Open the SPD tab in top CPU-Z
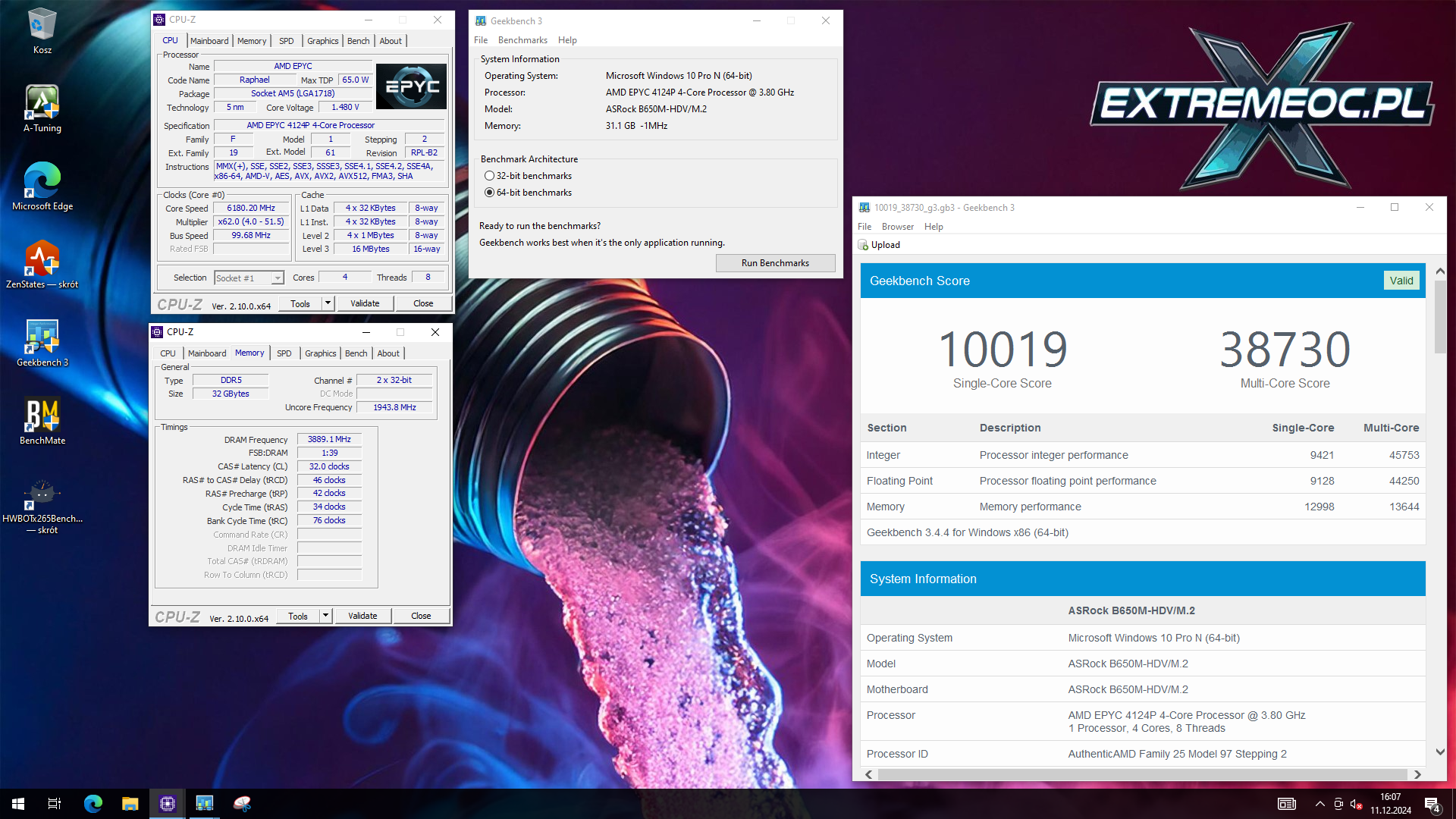Image resolution: width=1456 pixels, height=819 pixels. point(287,41)
